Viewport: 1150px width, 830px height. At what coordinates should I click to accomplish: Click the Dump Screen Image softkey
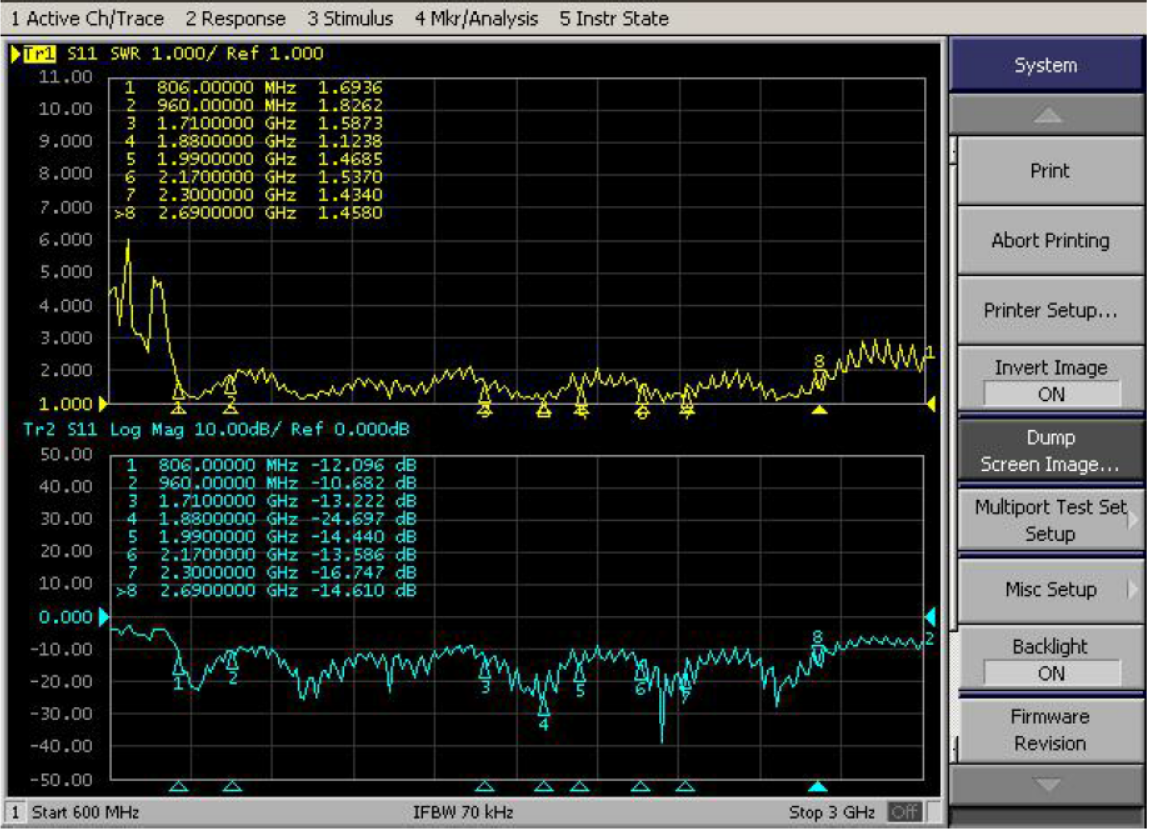1049,451
